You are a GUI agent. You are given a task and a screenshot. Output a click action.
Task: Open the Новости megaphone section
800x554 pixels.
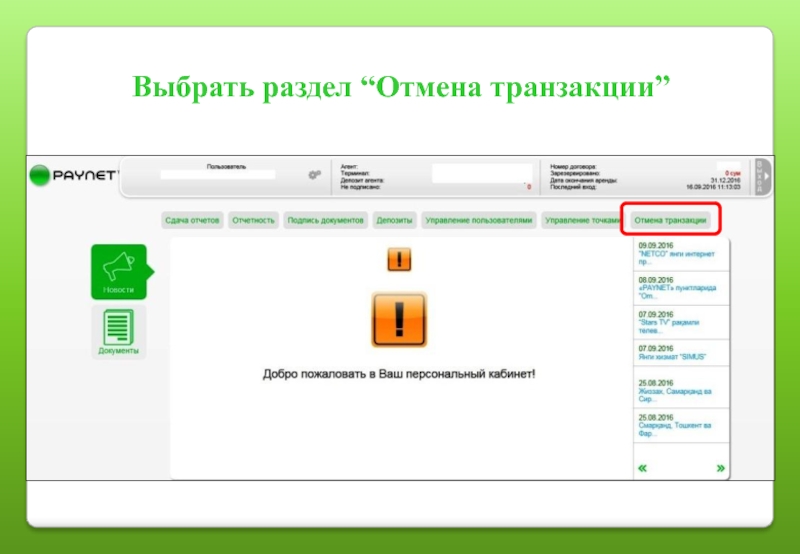[119, 272]
